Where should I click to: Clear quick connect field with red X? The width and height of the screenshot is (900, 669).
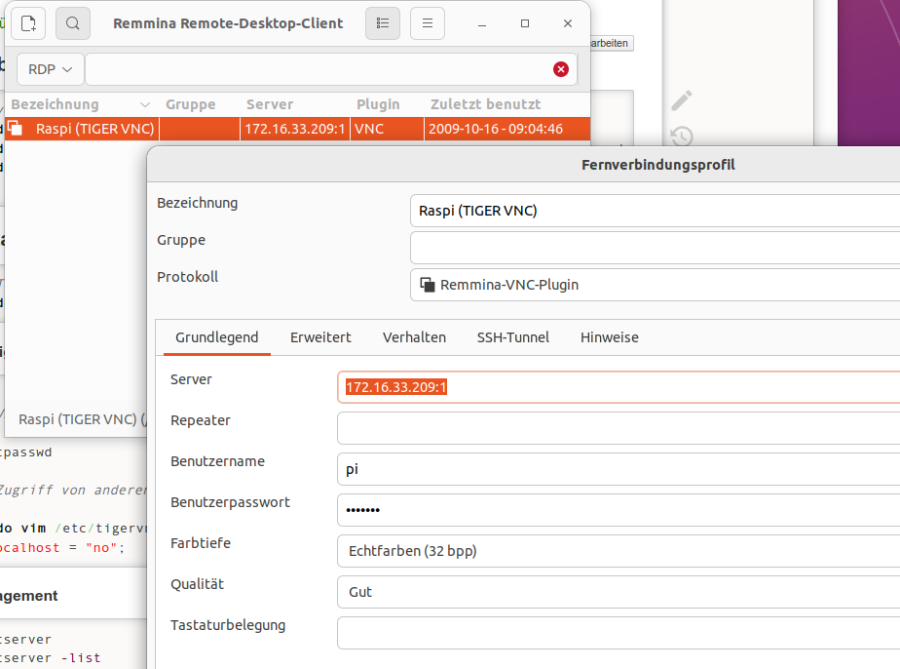tap(561, 69)
